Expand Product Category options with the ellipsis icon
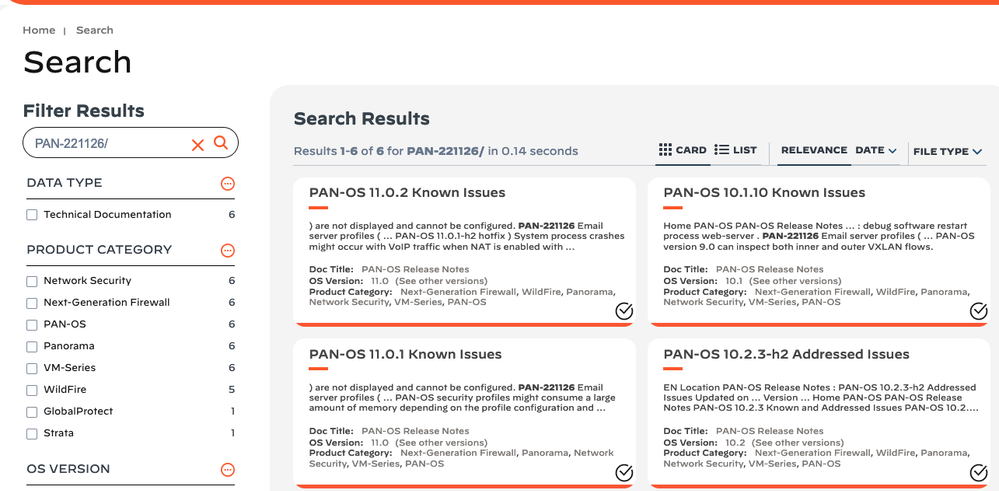999x491 pixels. click(227, 250)
